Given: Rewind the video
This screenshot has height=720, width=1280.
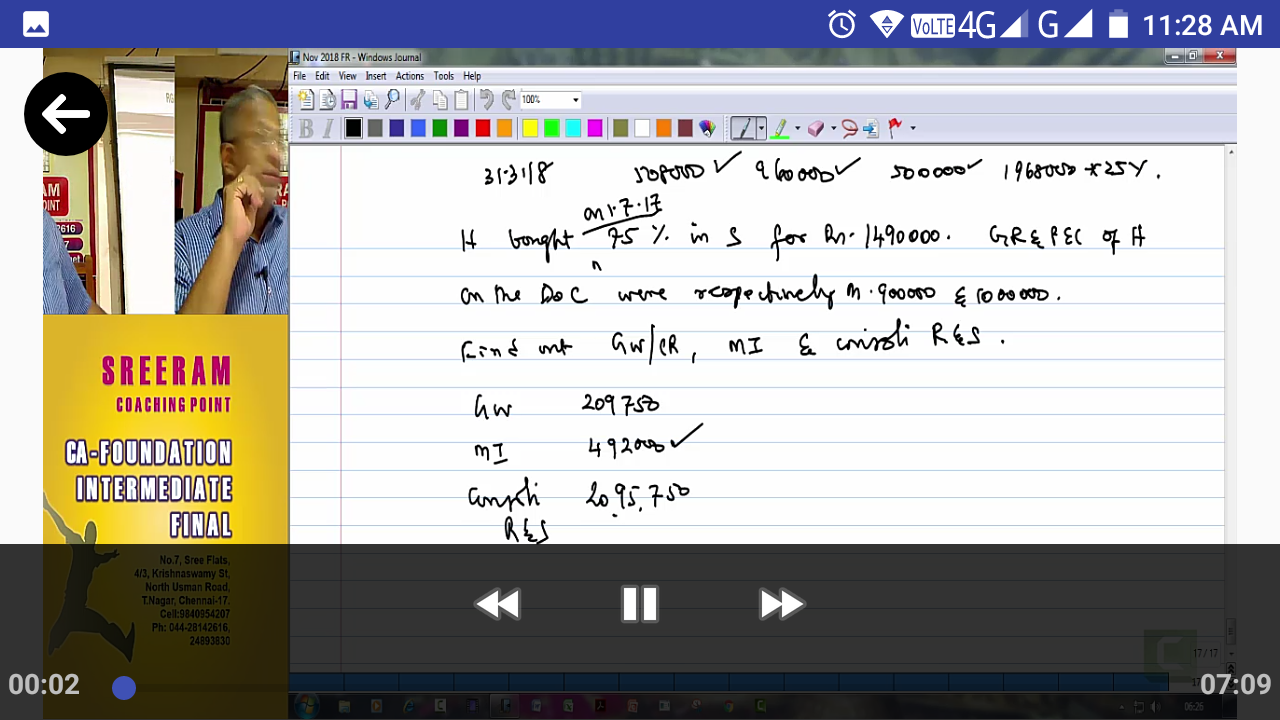Looking at the screenshot, I should pos(497,604).
